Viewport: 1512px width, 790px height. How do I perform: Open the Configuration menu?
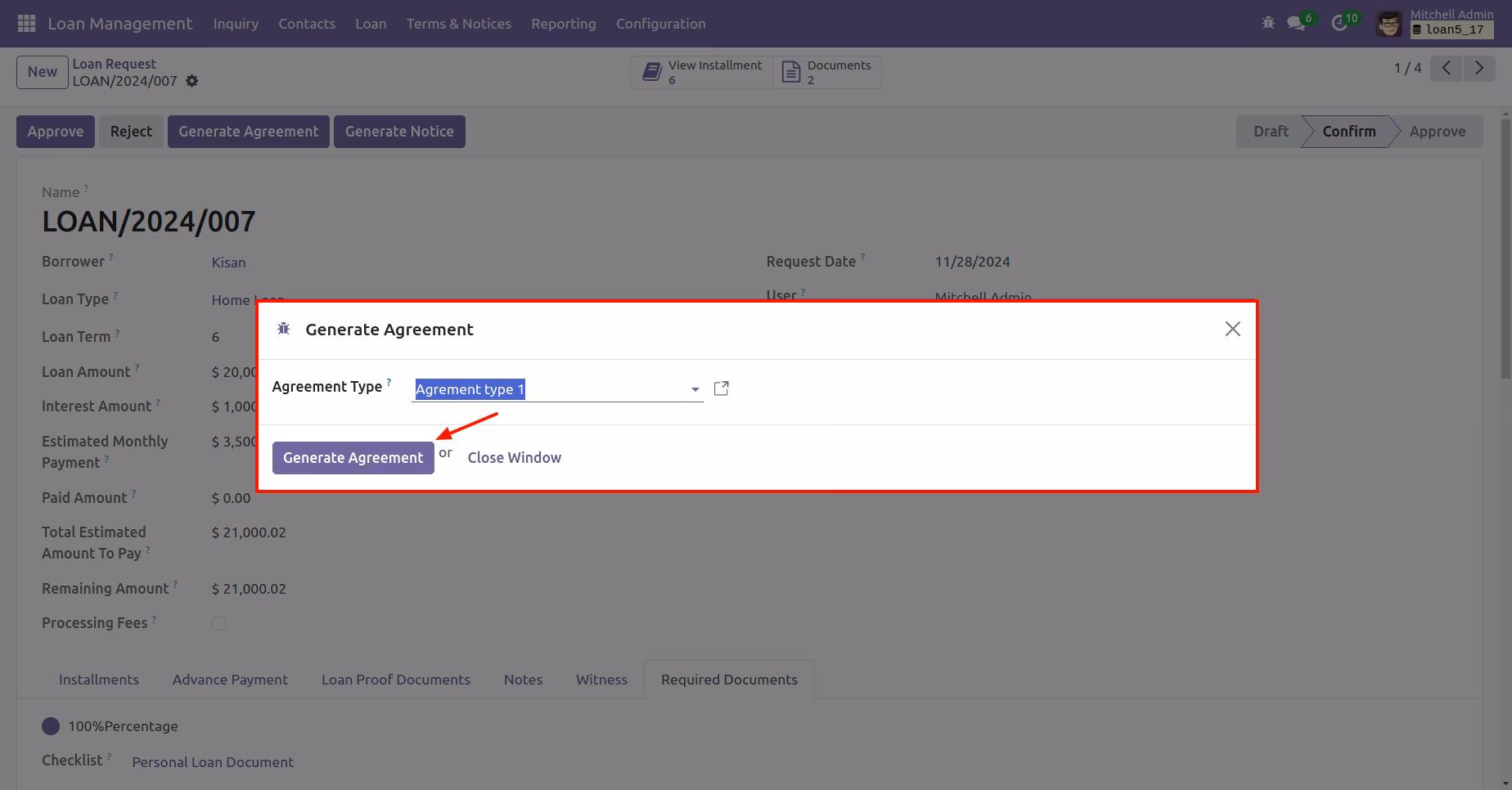tap(661, 24)
